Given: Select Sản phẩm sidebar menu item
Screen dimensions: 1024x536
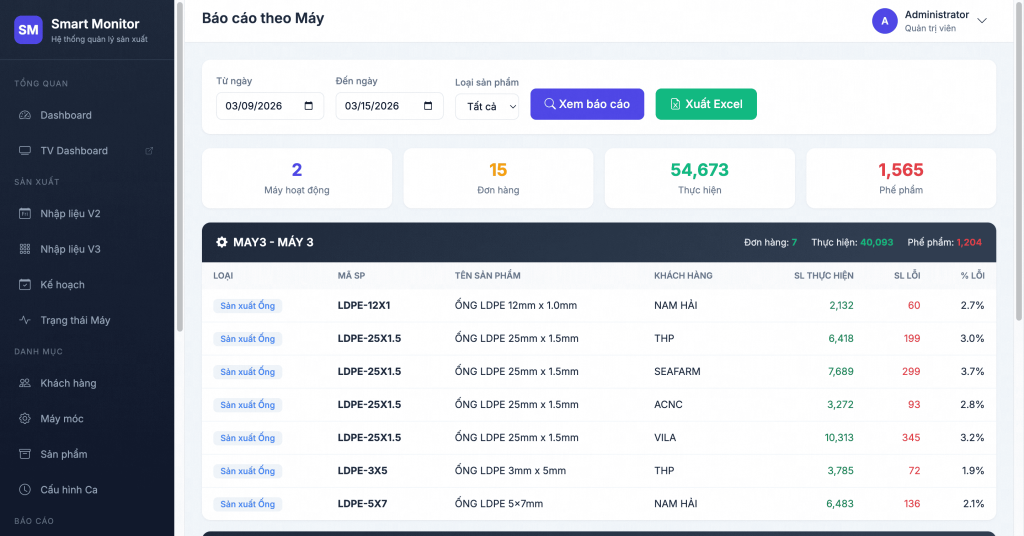Looking at the screenshot, I should [63, 454].
